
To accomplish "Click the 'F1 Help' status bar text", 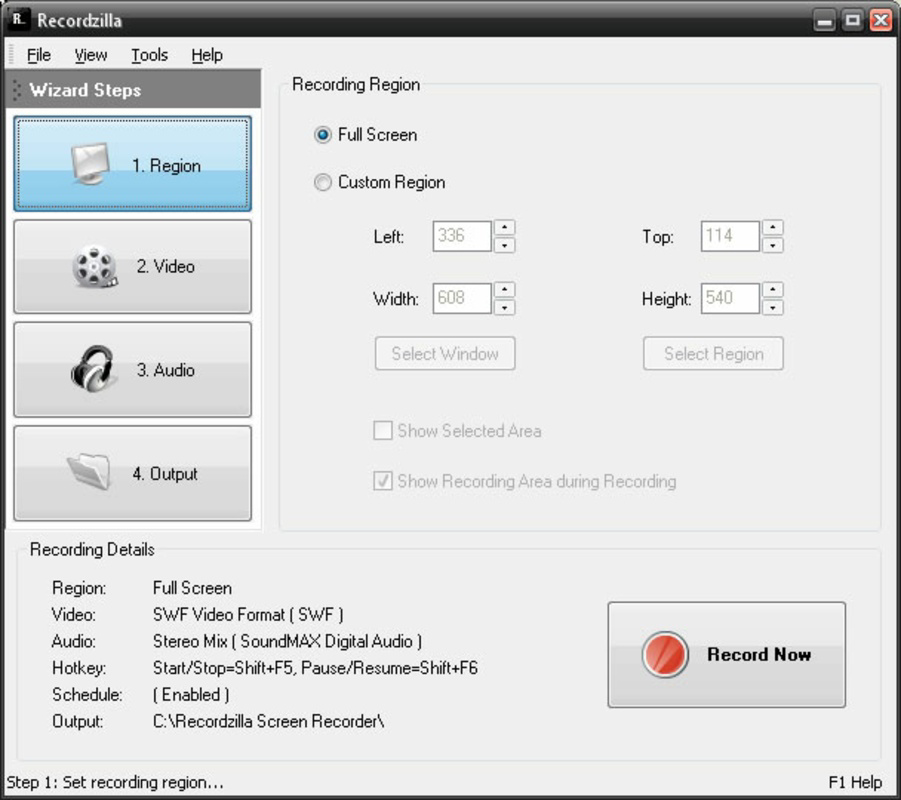I will tap(855, 782).
